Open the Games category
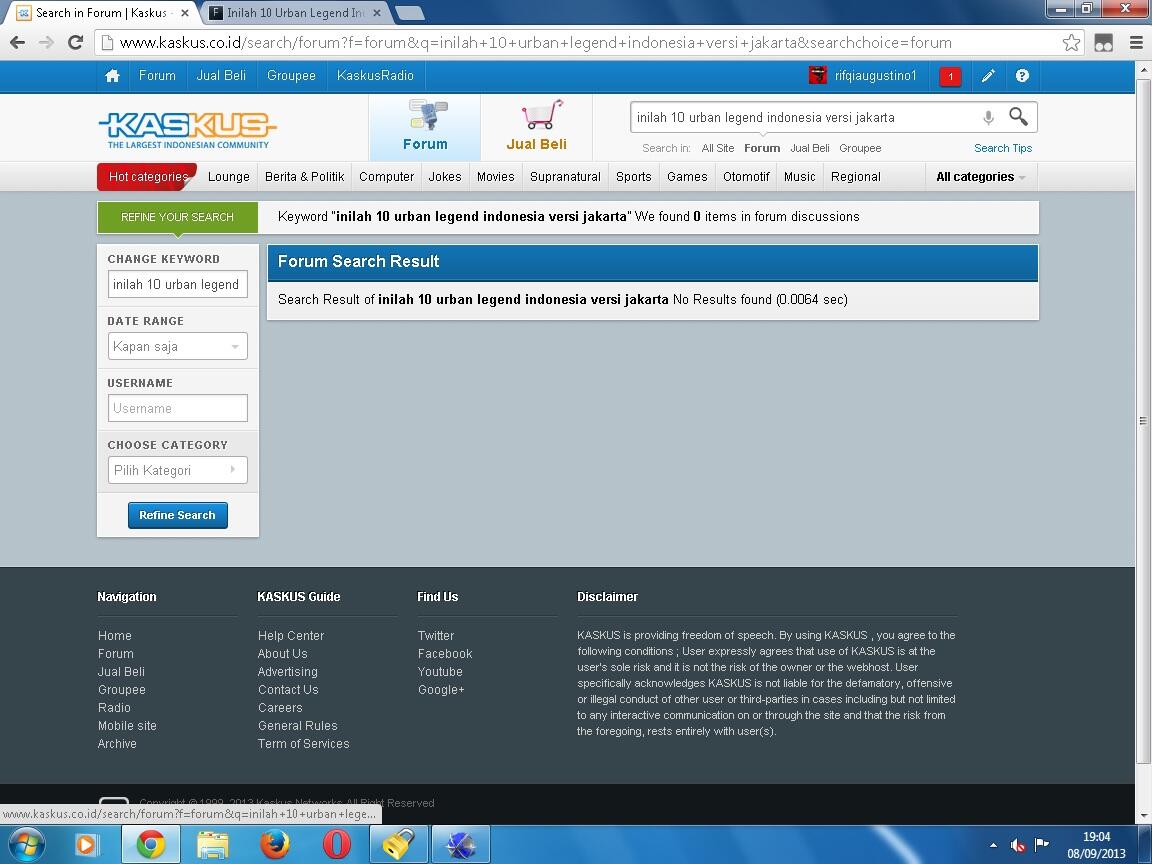This screenshot has height=864, width=1152. point(687,177)
